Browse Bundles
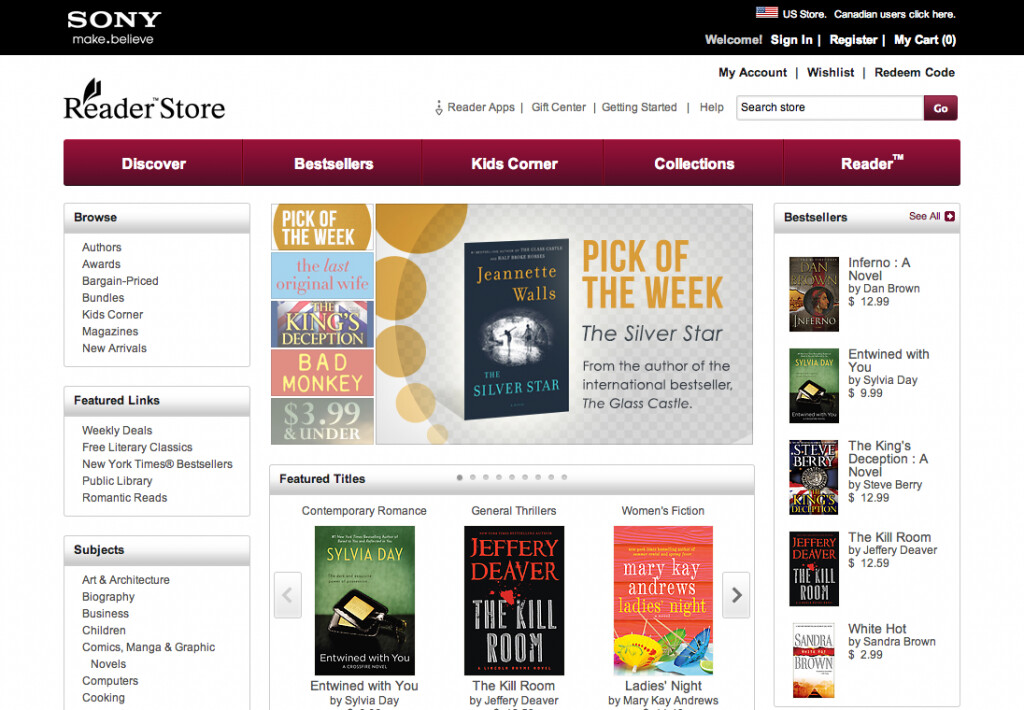 (x=103, y=298)
